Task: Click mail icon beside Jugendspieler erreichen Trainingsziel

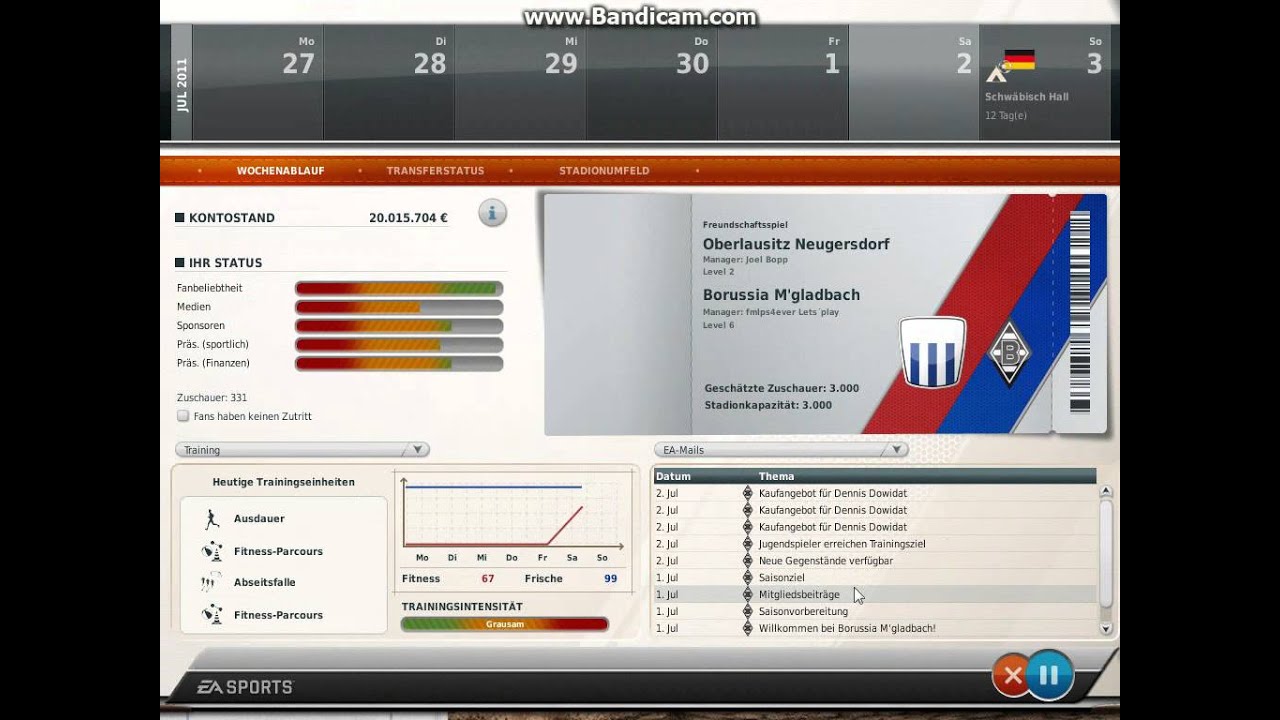Action: pos(747,544)
